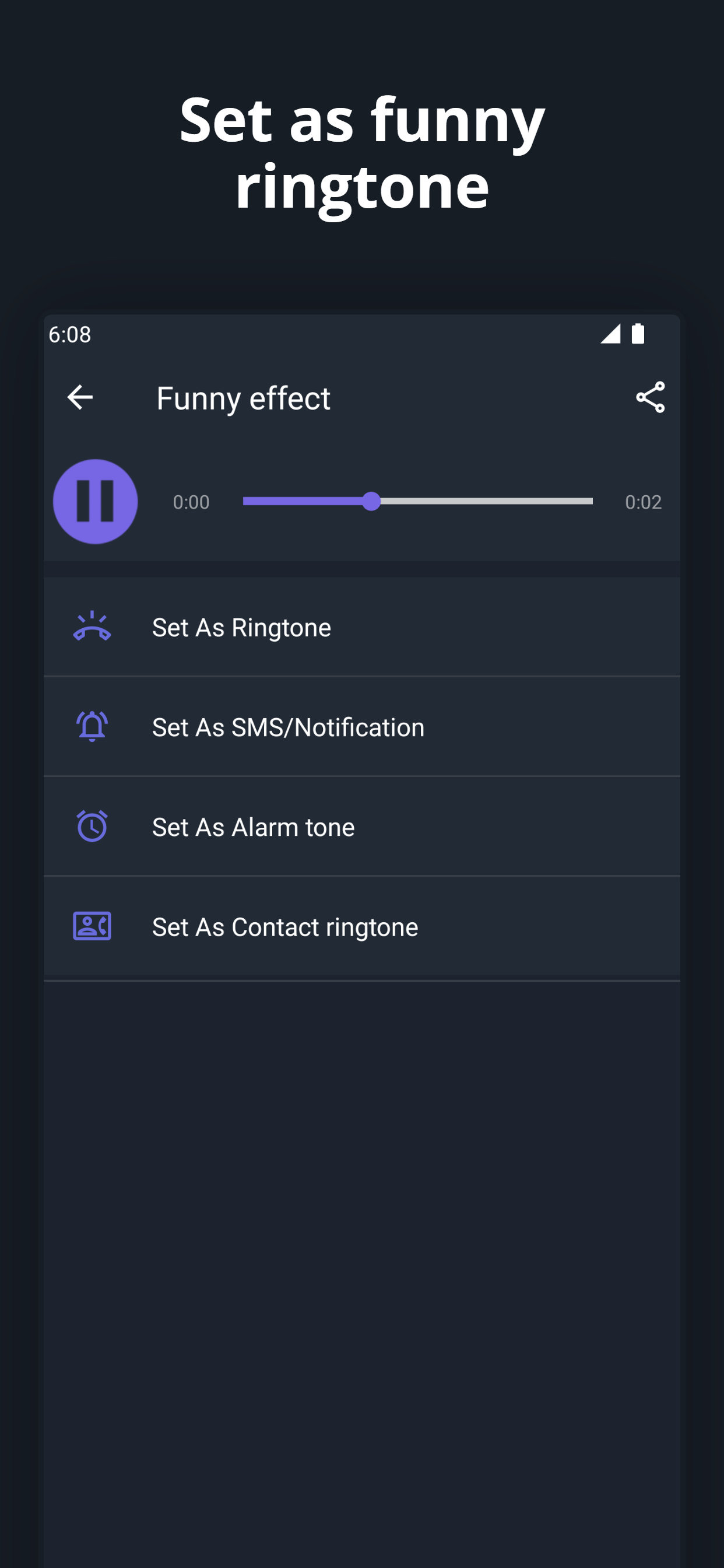Click the alarm clock icon

coord(92,827)
